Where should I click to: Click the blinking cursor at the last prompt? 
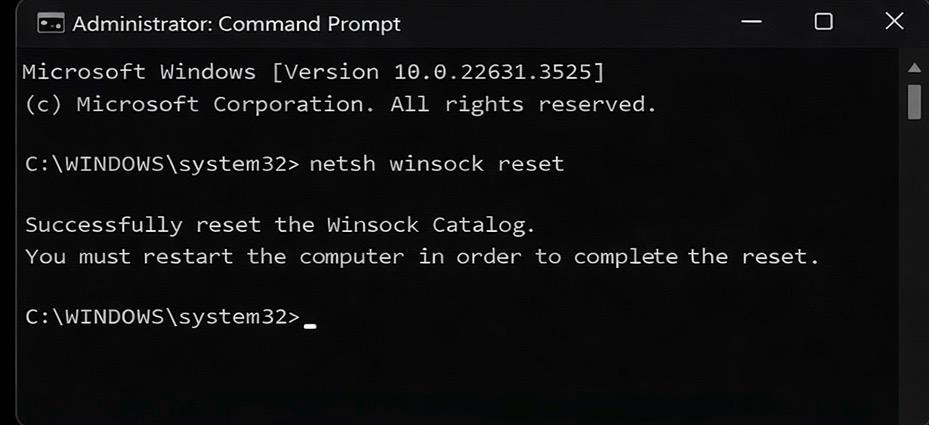pos(310,323)
